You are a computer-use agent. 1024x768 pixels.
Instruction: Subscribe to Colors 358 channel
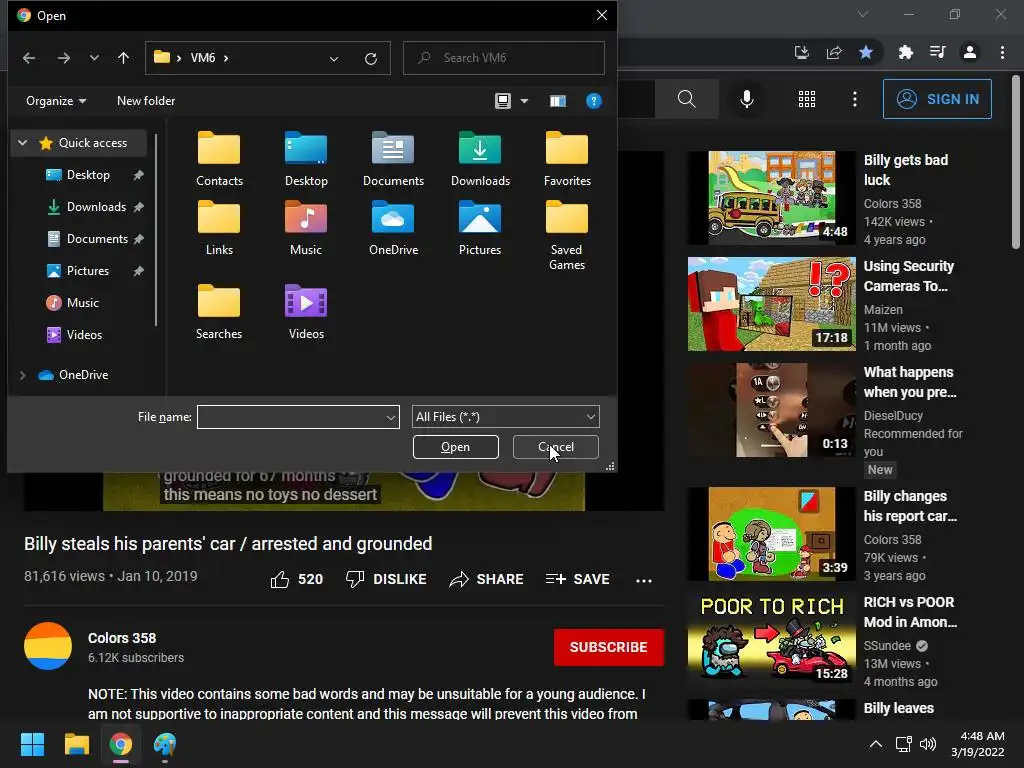click(x=609, y=647)
